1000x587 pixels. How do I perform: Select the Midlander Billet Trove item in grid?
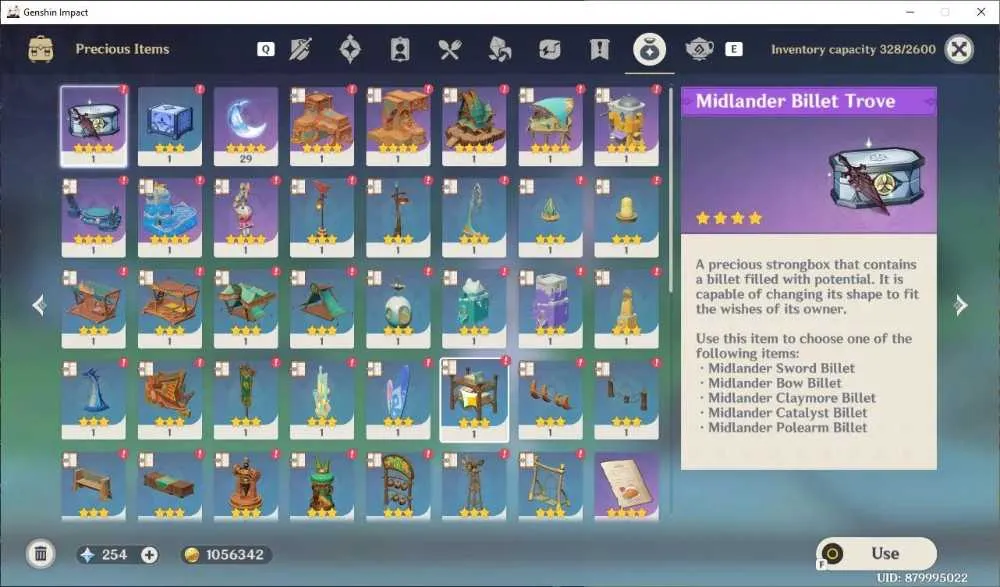coord(93,126)
